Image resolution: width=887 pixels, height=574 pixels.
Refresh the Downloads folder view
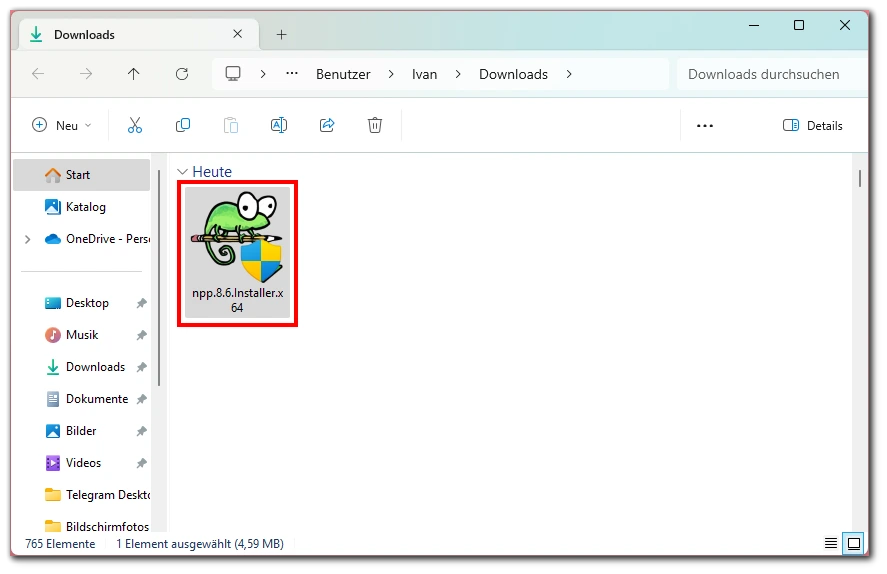pyautogui.click(x=182, y=74)
